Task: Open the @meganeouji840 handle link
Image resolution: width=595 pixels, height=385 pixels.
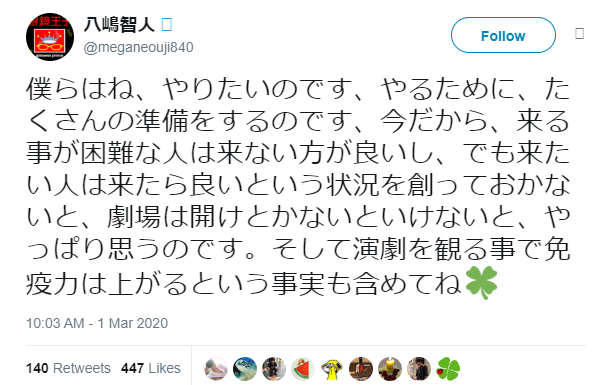Action: [x=139, y=47]
